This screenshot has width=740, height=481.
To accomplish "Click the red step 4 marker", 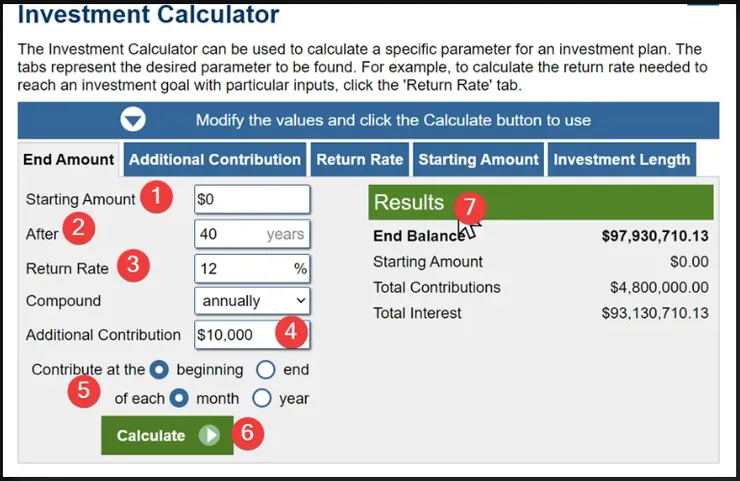I will point(291,333).
